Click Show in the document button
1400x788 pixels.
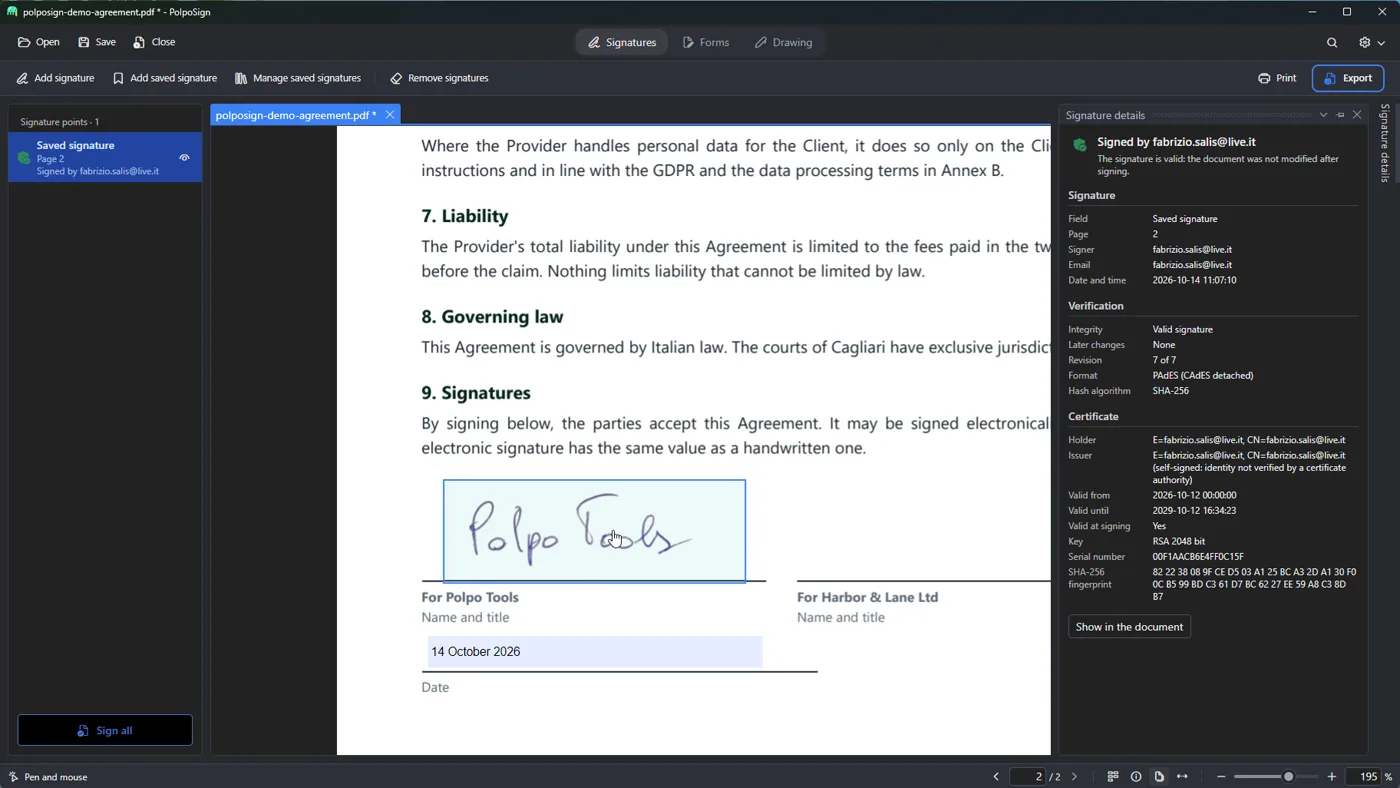[x=1129, y=627]
